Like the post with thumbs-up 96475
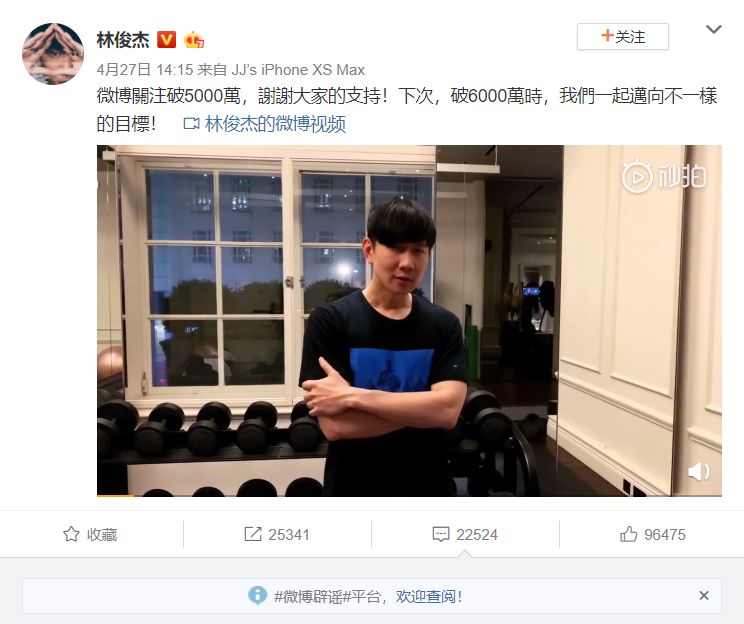744x624 pixels. click(653, 534)
